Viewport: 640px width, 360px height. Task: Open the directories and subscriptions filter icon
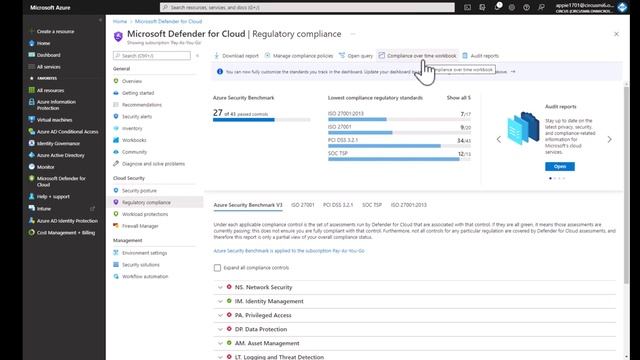coord(482,7)
